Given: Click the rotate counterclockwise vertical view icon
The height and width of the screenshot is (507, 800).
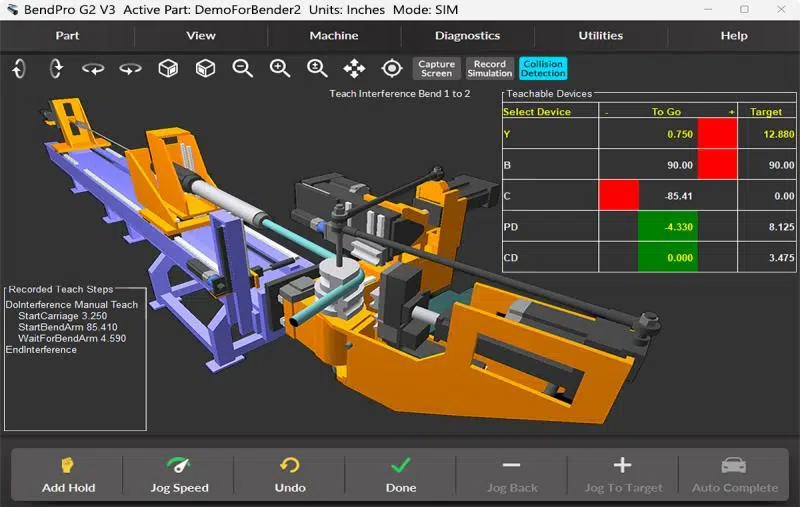Looking at the screenshot, I should tap(19, 68).
